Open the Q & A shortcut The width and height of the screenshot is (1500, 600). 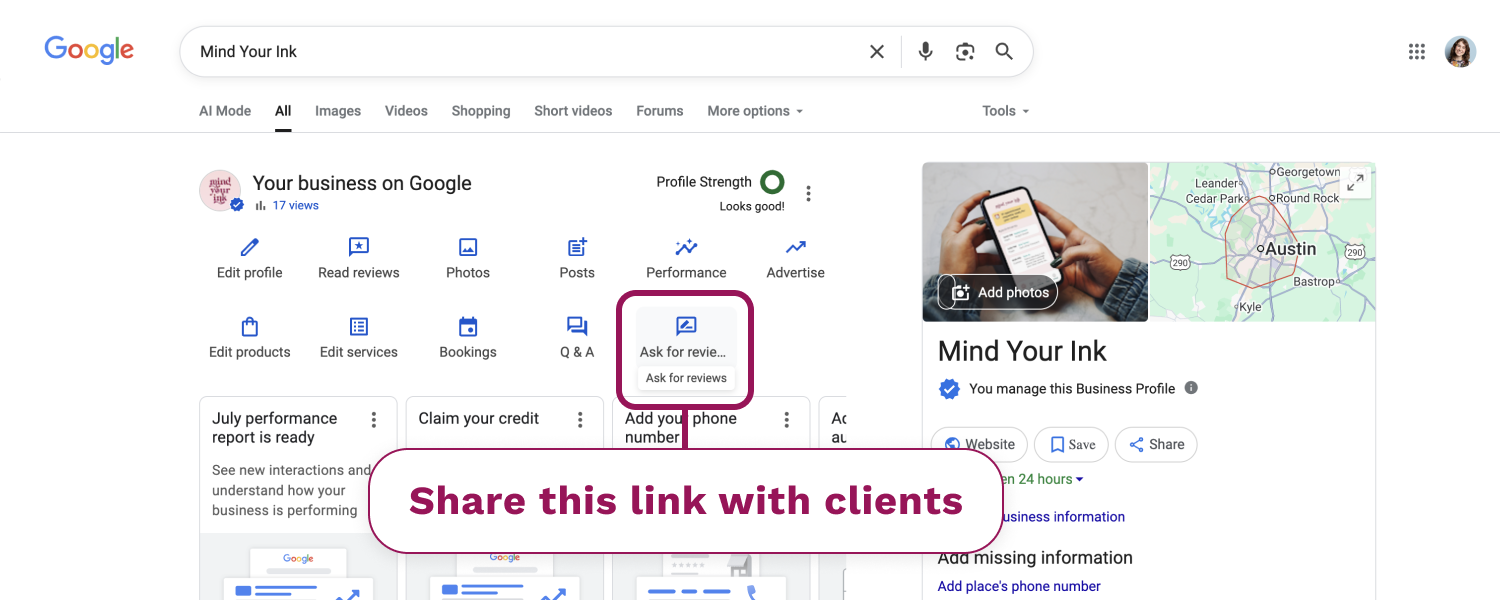pyautogui.click(x=577, y=338)
